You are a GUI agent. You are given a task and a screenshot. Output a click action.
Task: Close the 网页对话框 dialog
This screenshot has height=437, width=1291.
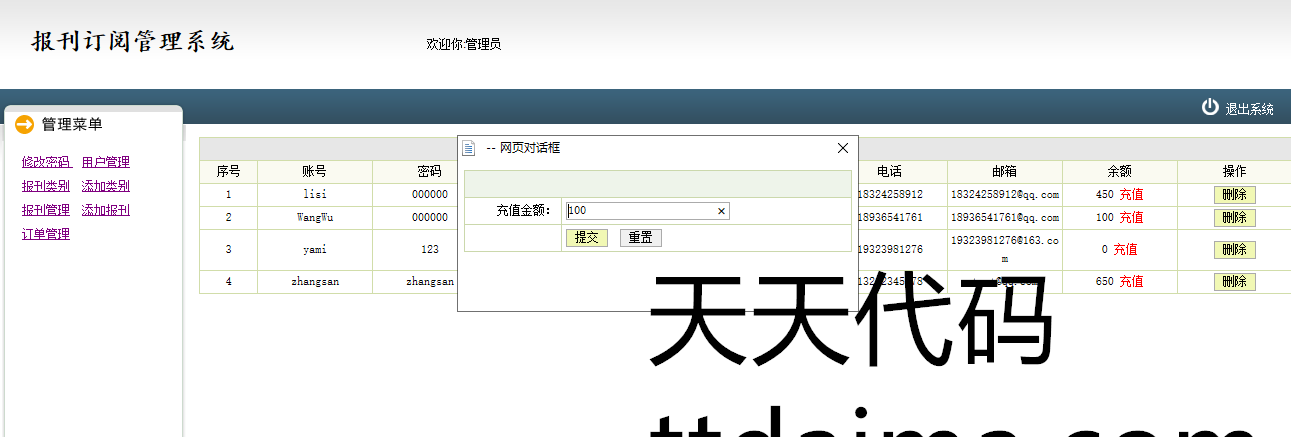(x=842, y=148)
